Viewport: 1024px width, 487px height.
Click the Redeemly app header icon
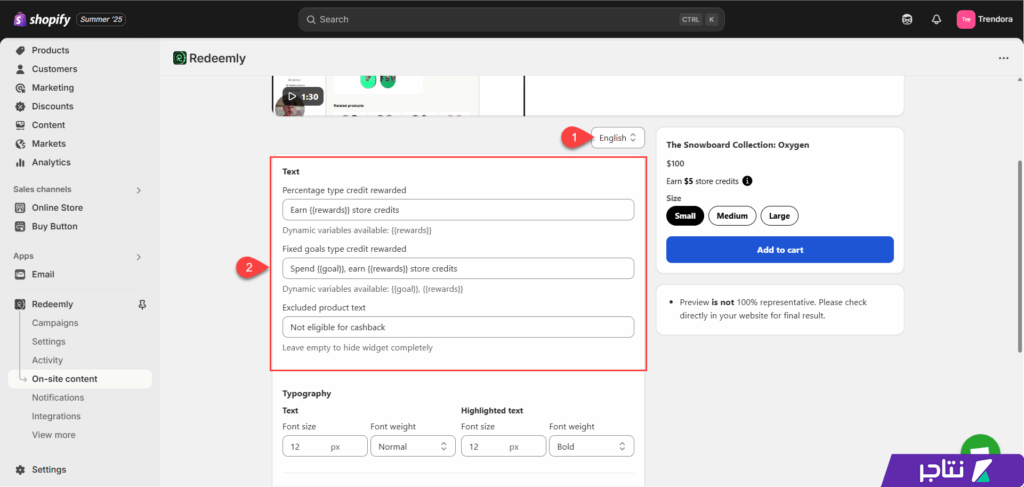(180, 58)
